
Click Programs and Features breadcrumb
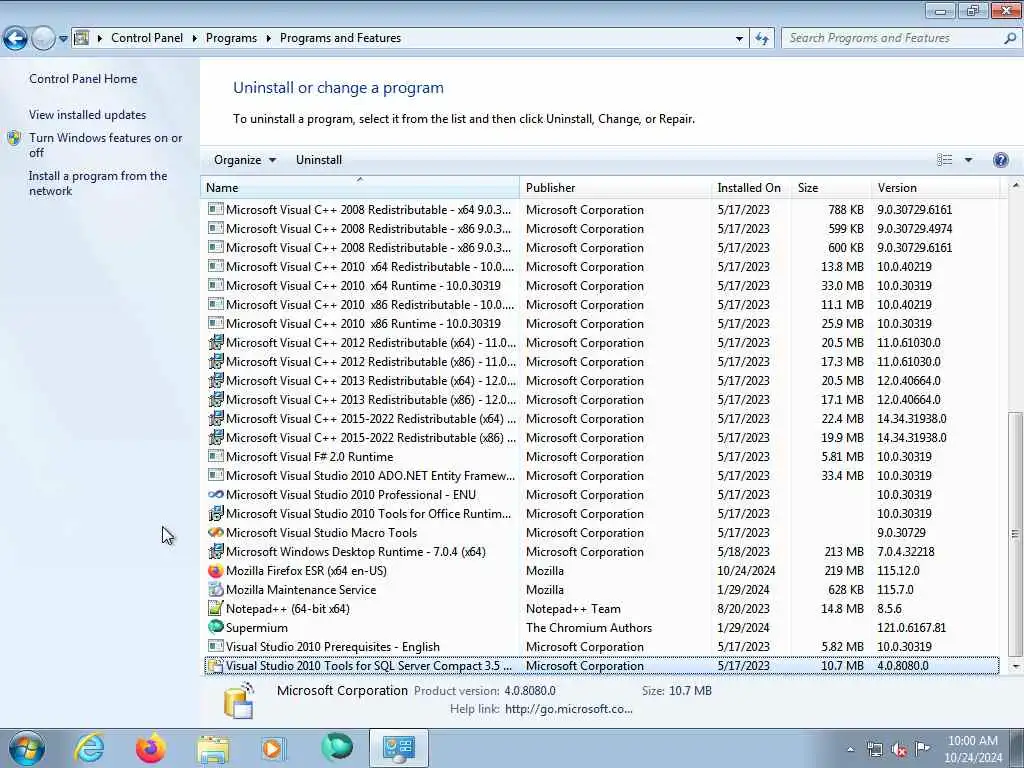point(340,38)
